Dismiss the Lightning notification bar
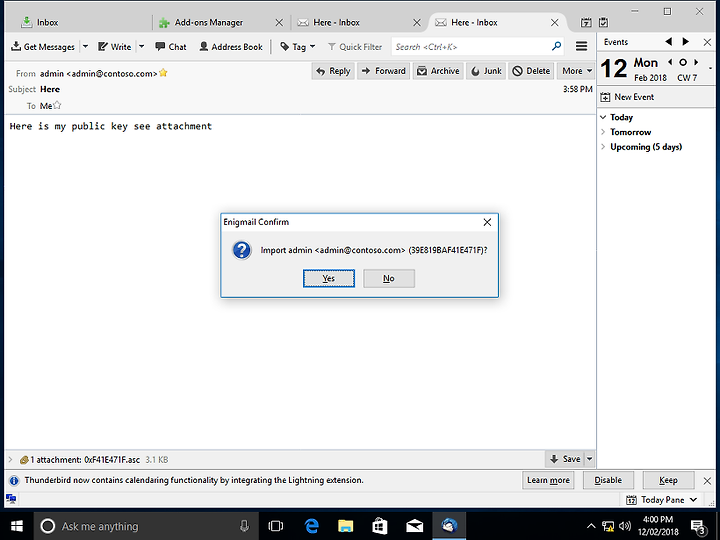 [707, 481]
